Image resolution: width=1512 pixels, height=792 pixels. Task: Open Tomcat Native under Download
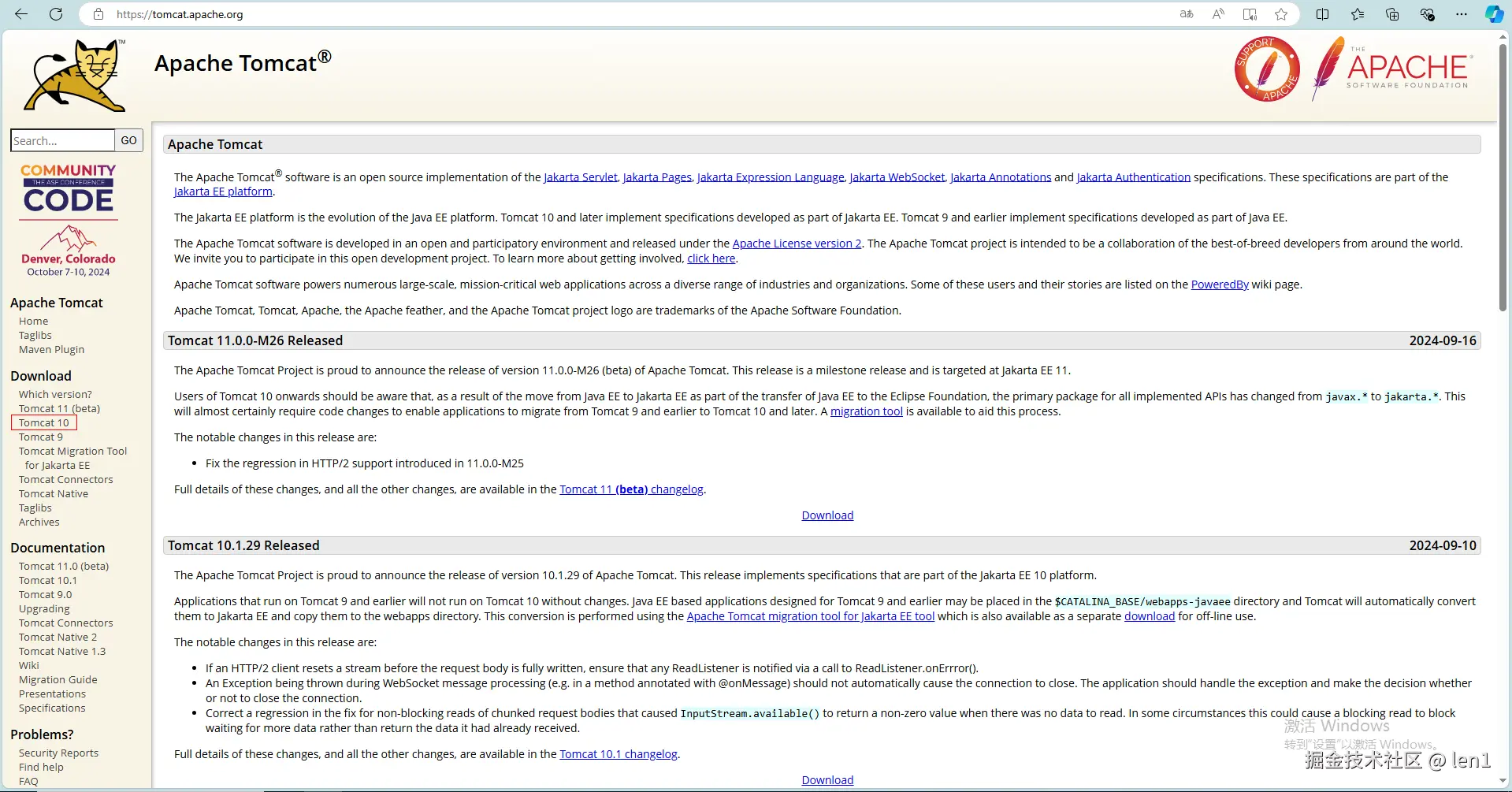pyautogui.click(x=54, y=493)
